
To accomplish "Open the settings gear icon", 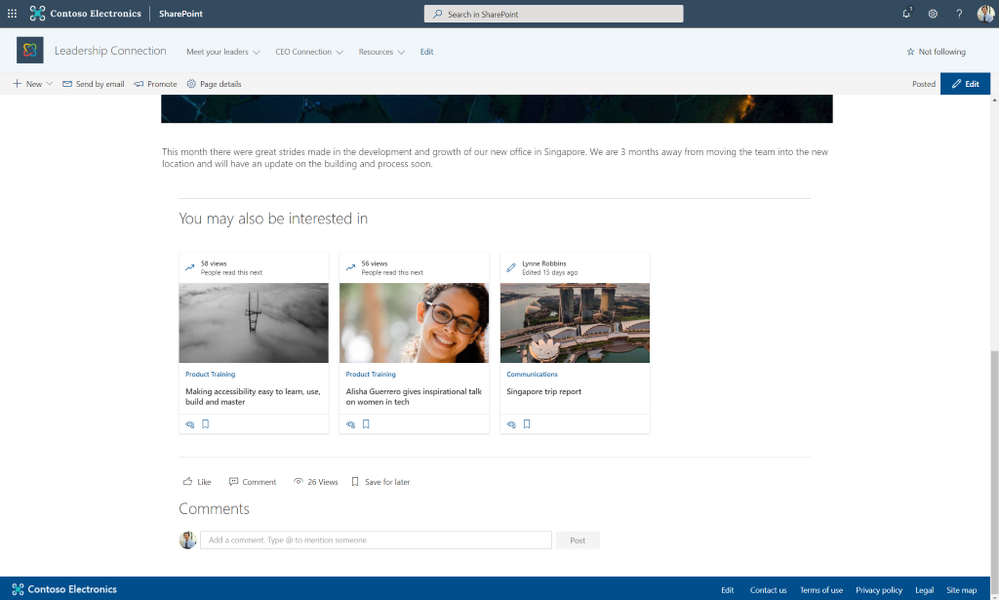I will click(933, 13).
